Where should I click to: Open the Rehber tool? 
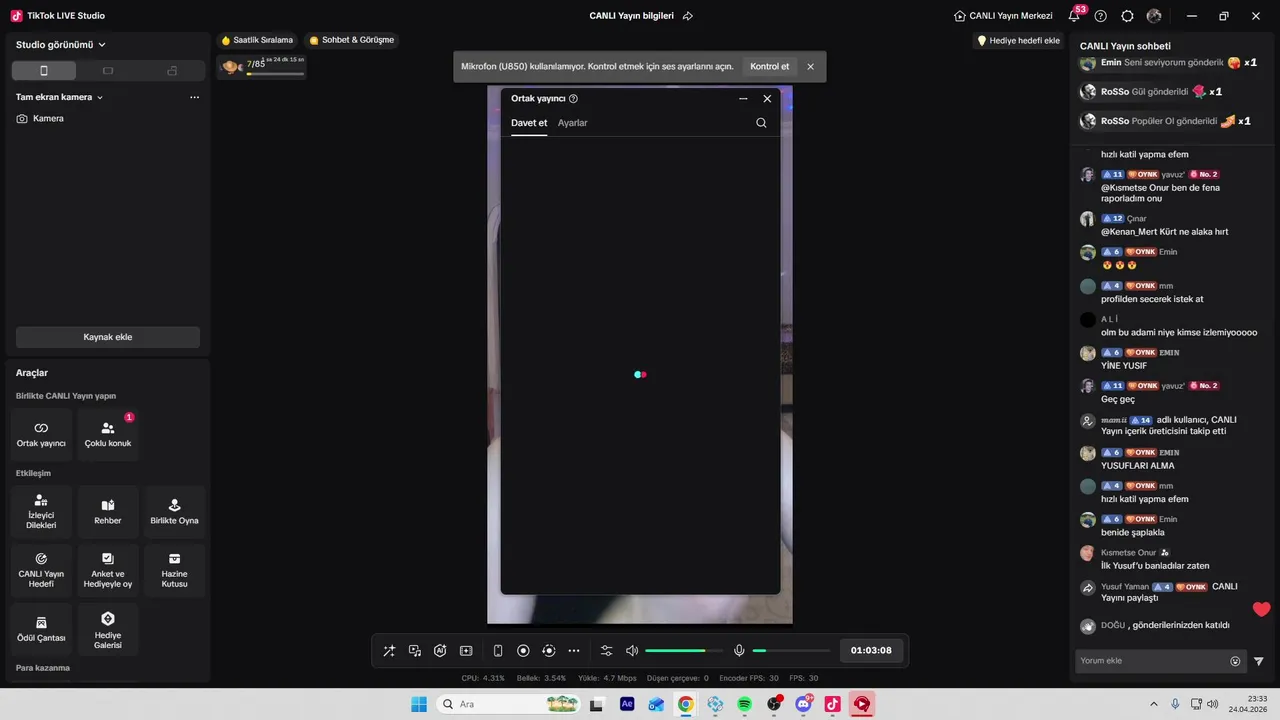[x=108, y=512]
